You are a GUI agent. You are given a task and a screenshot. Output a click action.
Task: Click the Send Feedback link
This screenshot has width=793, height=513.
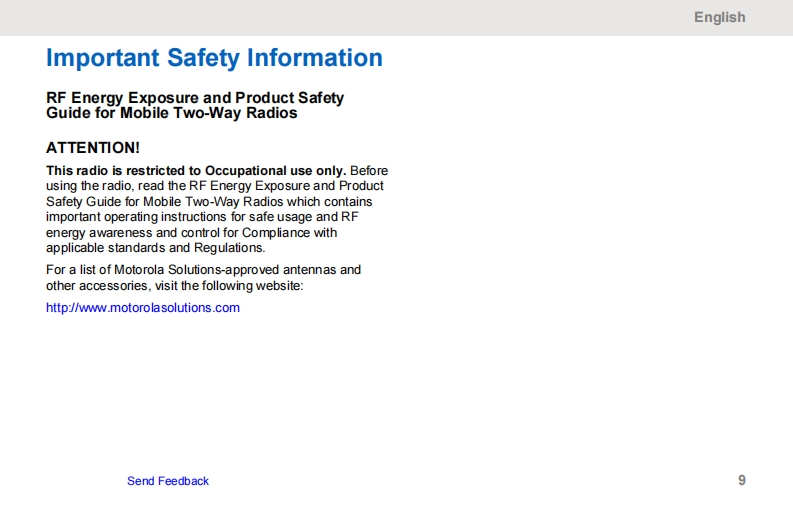(168, 481)
